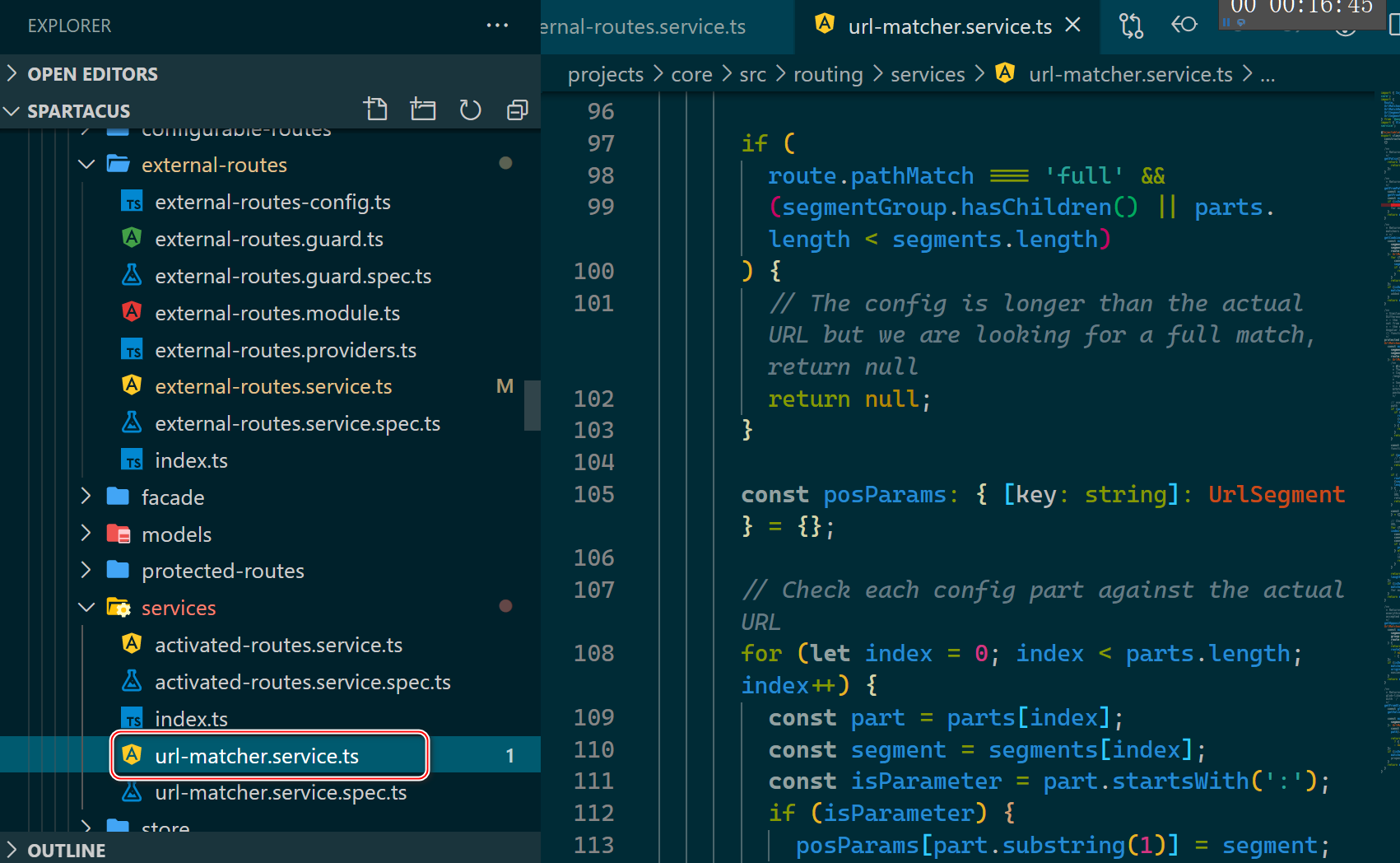Click the New Folder icon in explorer
This screenshot has height=863, width=1400.
[x=423, y=110]
